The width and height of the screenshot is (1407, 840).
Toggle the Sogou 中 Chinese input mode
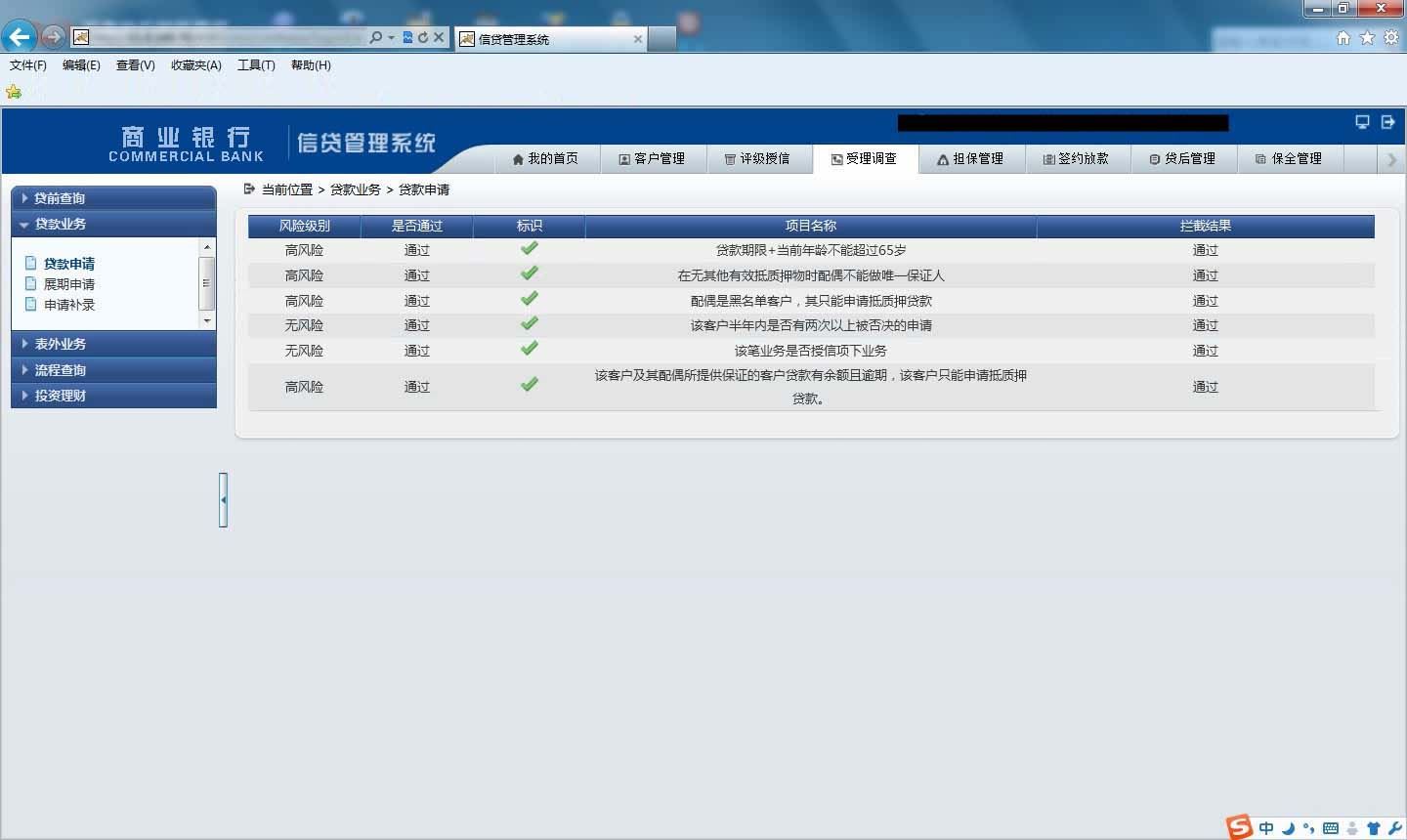1266,828
